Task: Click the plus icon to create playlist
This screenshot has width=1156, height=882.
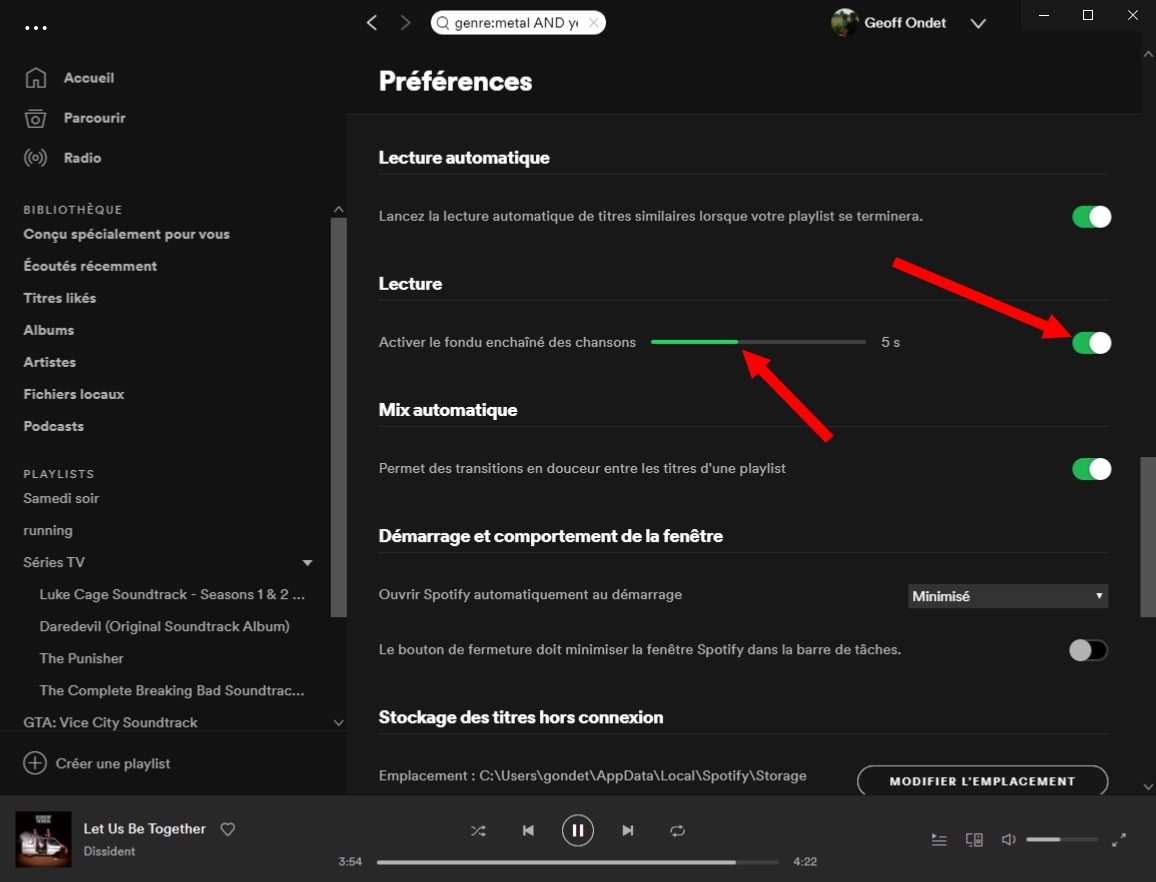Action: pyautogui.click(x=35, y=763)
